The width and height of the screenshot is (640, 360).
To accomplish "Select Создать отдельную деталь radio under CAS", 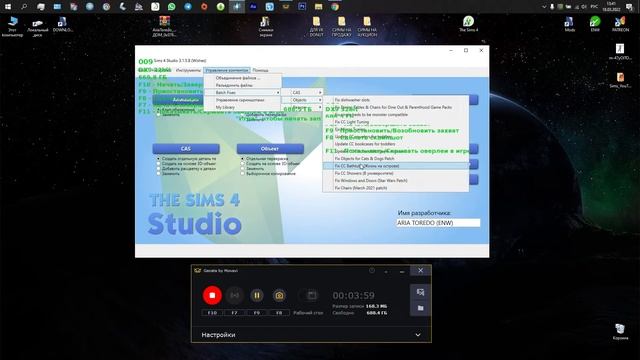I will coord(159,158).
